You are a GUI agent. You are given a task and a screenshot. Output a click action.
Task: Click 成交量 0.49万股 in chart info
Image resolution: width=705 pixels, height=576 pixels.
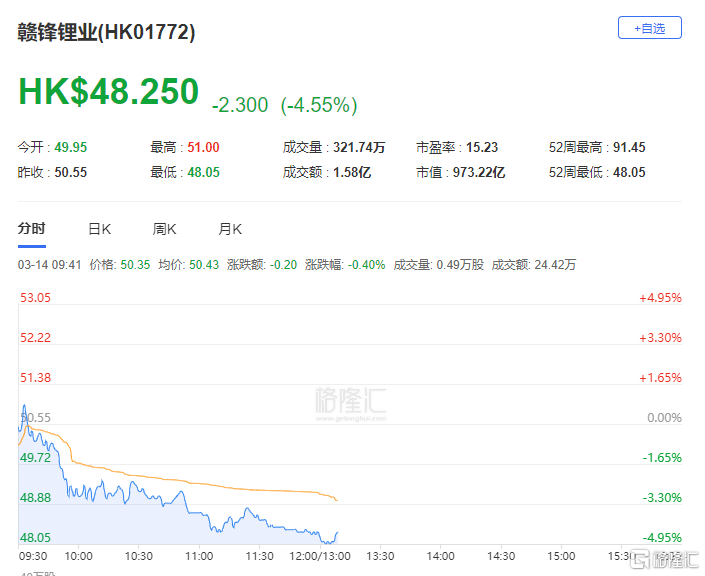pos(438,265)
